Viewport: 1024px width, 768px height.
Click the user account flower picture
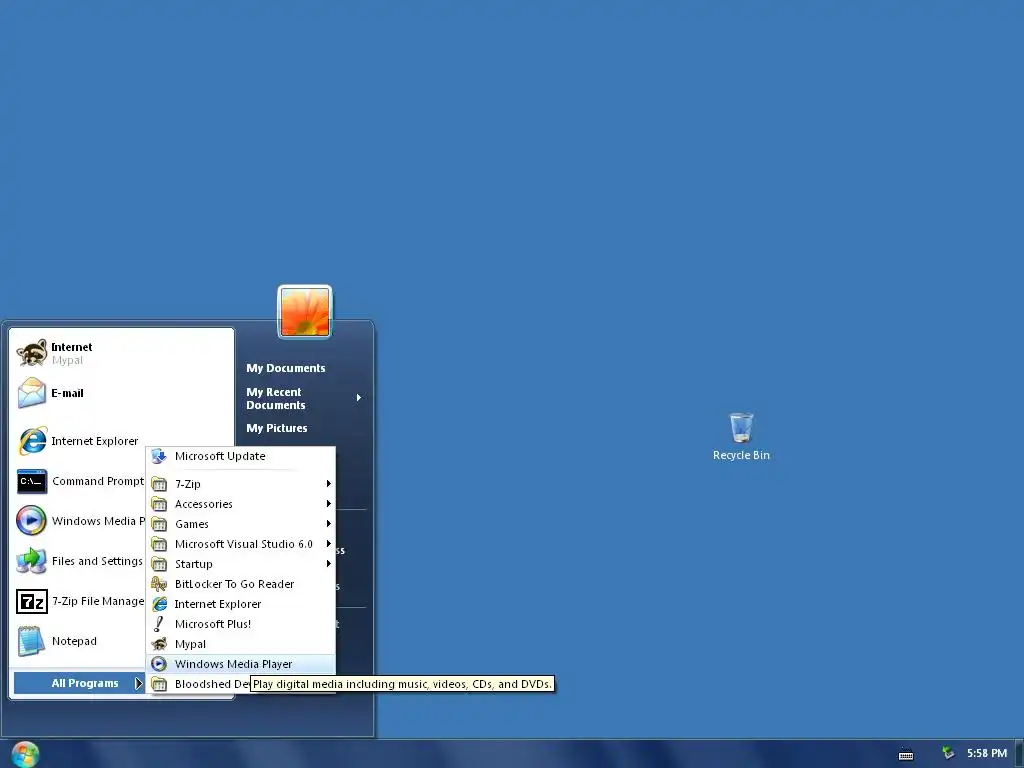click(x=305, y=312)
